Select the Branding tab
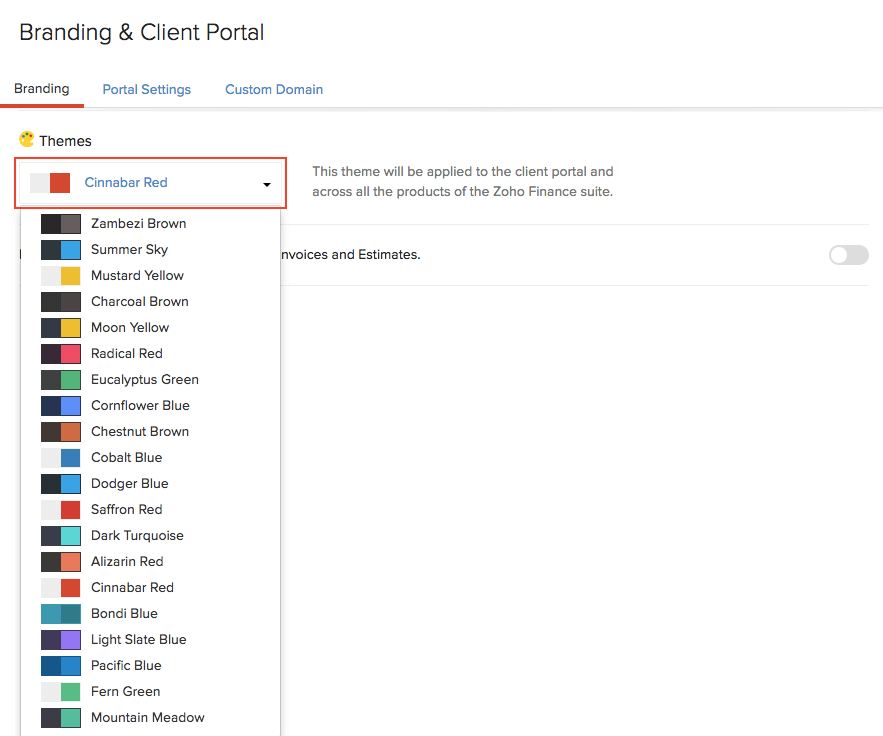This screenshot has height=736, width=883. click(x=42, y=88)
